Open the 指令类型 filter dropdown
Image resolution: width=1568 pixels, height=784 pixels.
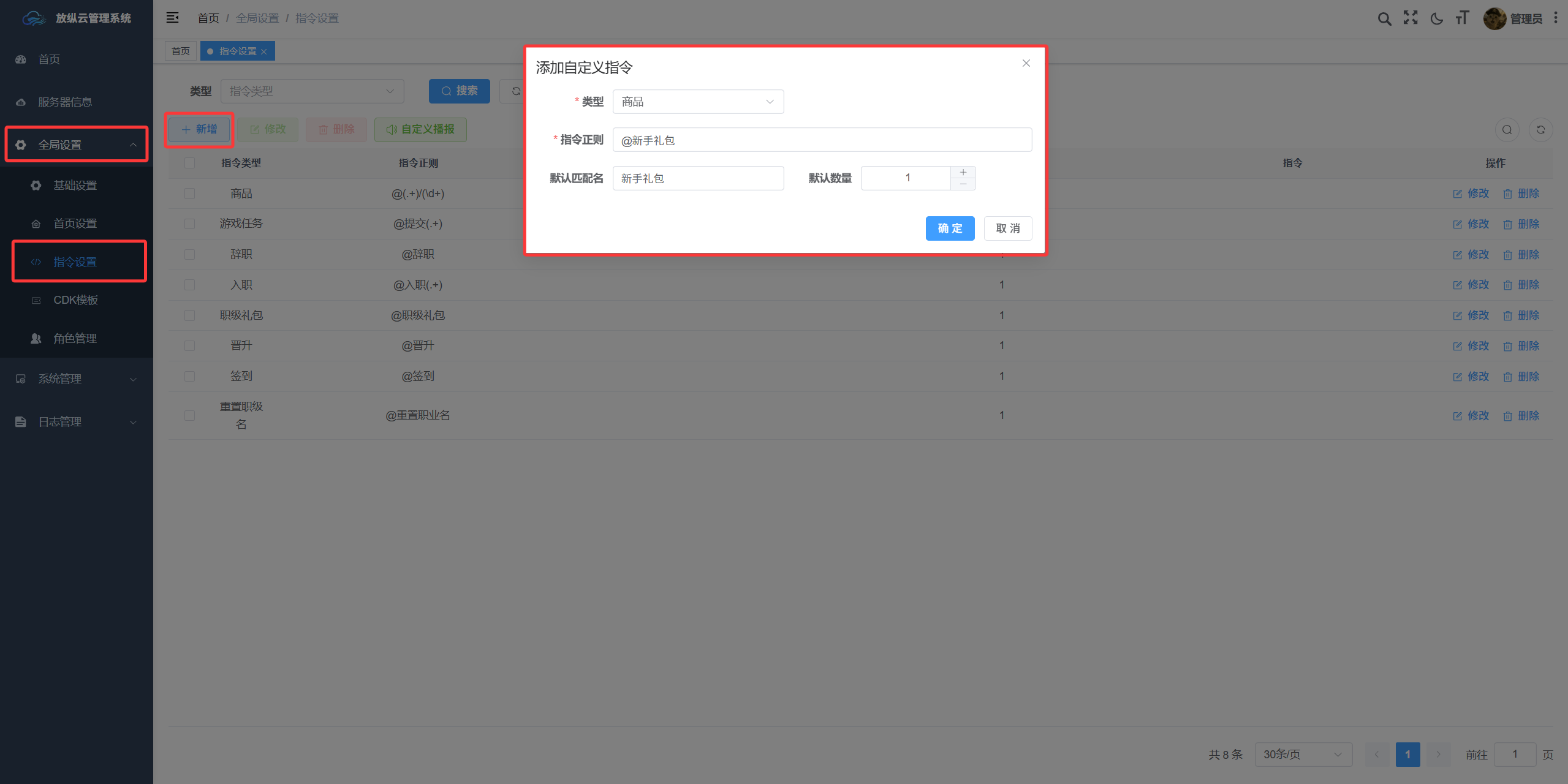point(312,91)
